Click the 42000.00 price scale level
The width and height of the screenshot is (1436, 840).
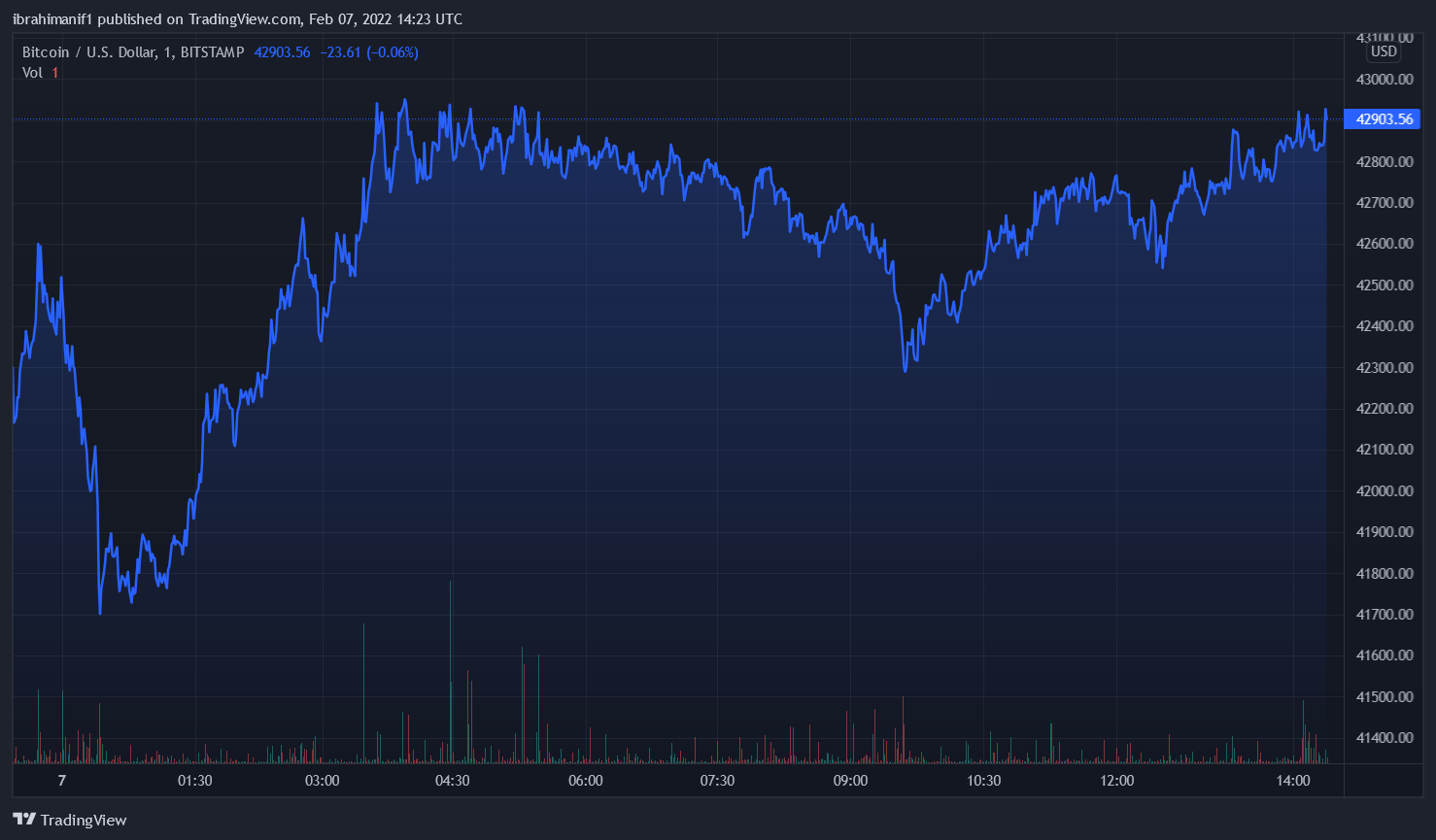click(1384, 490)
